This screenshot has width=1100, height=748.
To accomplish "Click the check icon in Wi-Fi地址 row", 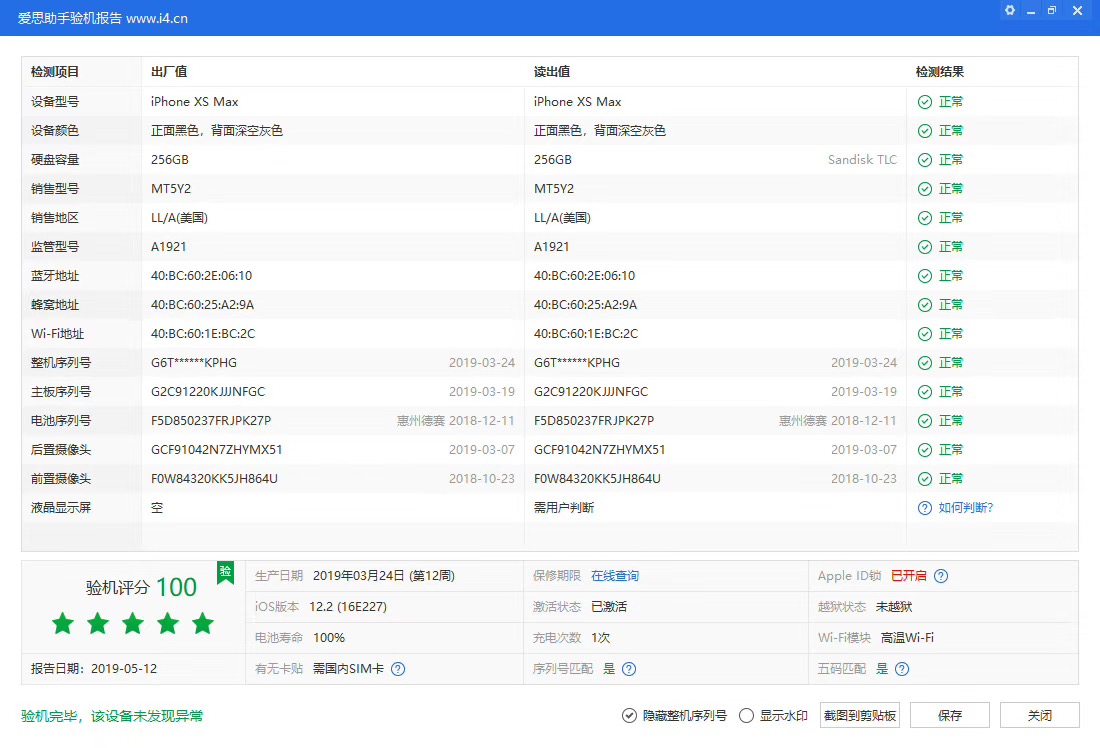I will (x=925, y=334).
